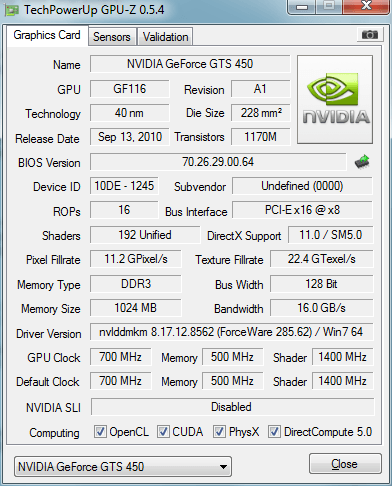Click the Bus Interface field

click(x=302, y=210)
